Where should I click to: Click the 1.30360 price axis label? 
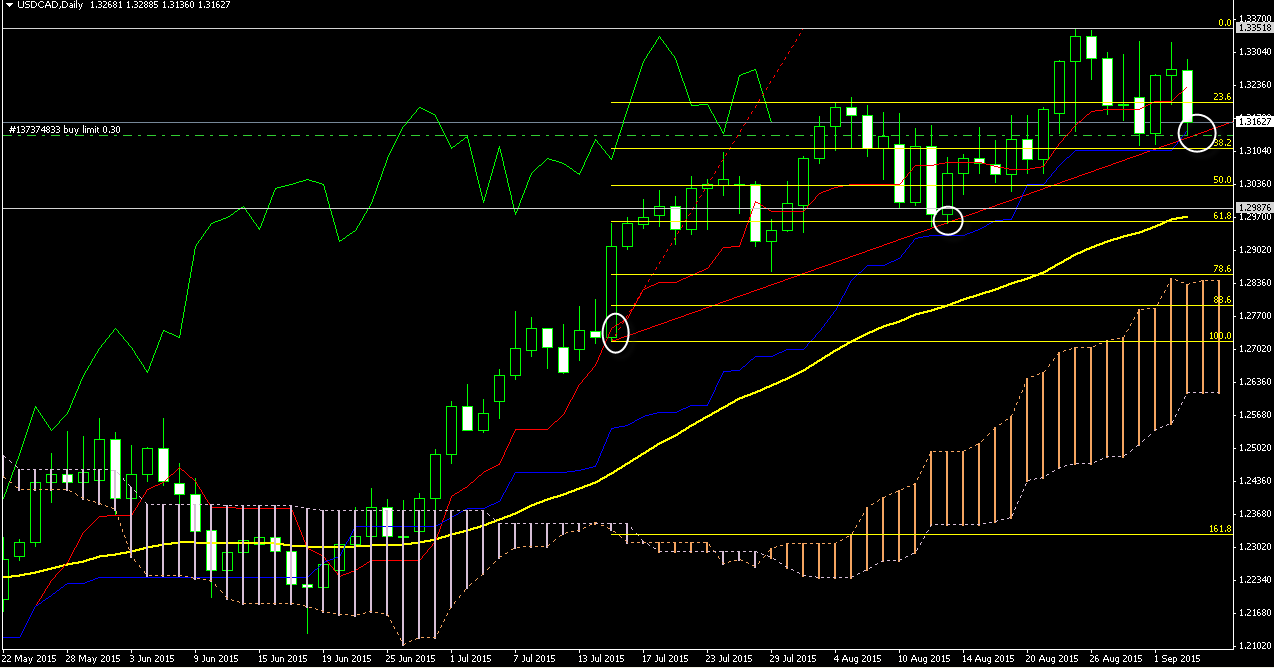tap(1254, 183)
